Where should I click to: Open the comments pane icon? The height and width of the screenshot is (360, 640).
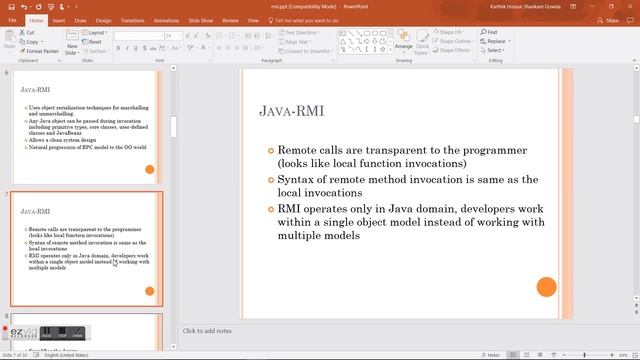tap(631, 20)
